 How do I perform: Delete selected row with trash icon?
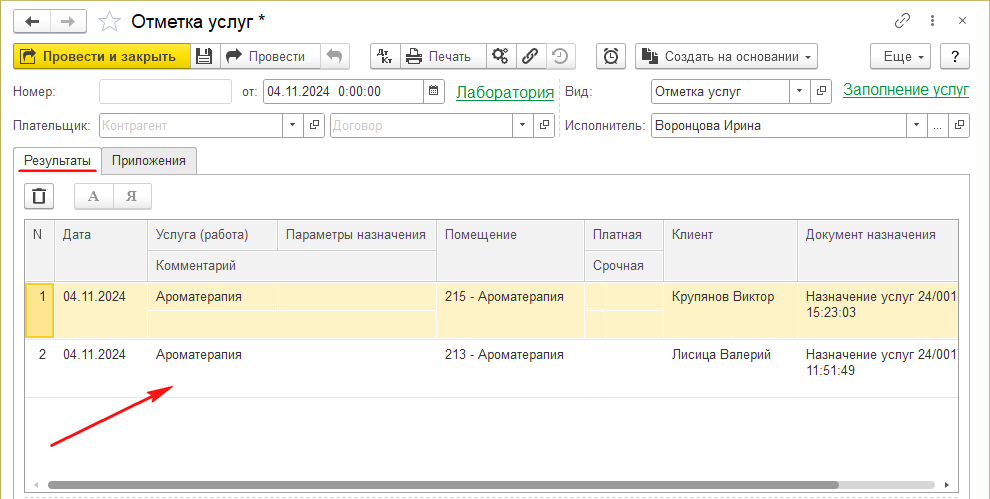coord(39,196)
